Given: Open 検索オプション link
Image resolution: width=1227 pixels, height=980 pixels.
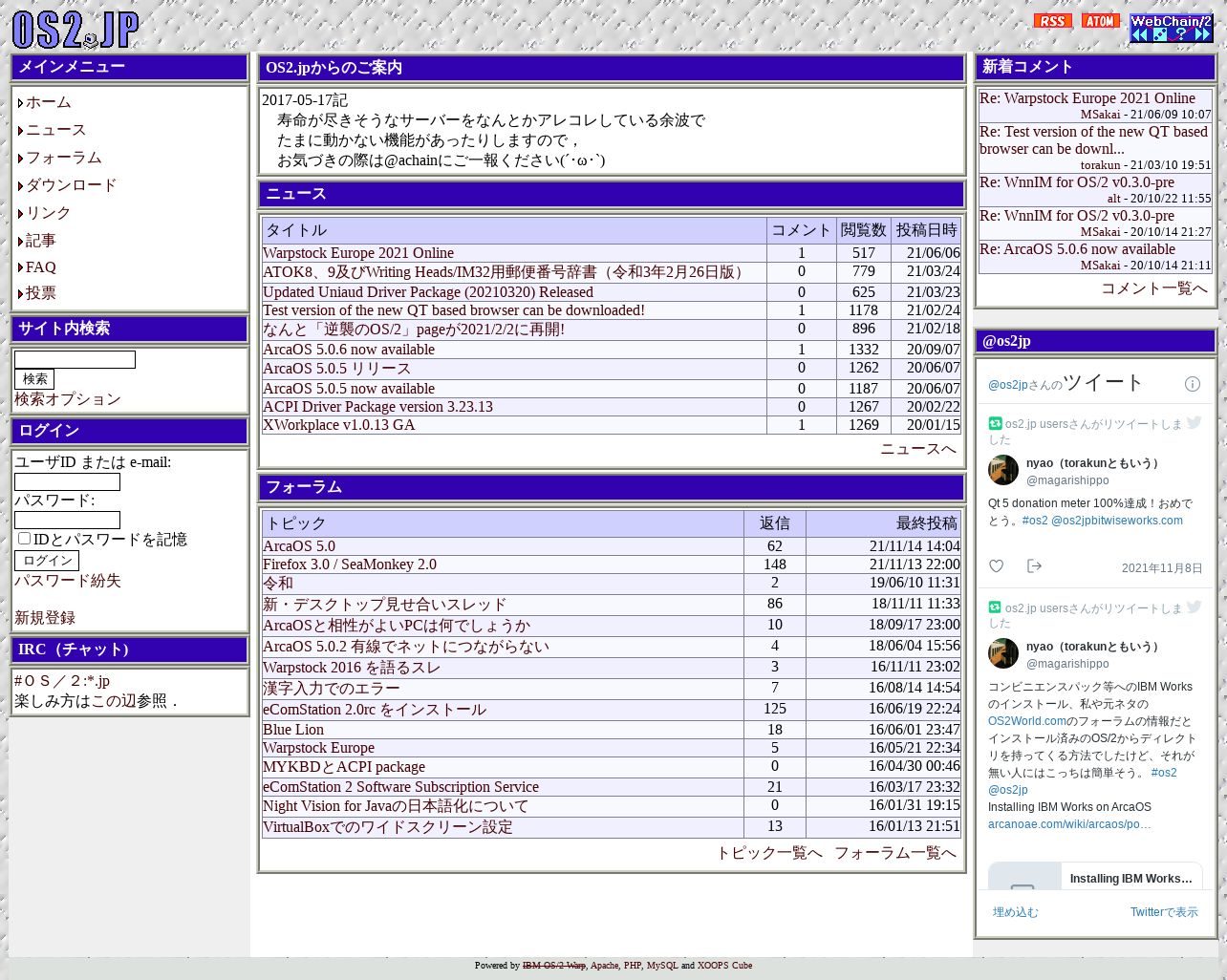Looking at the screenshot, I should (67, 399).
